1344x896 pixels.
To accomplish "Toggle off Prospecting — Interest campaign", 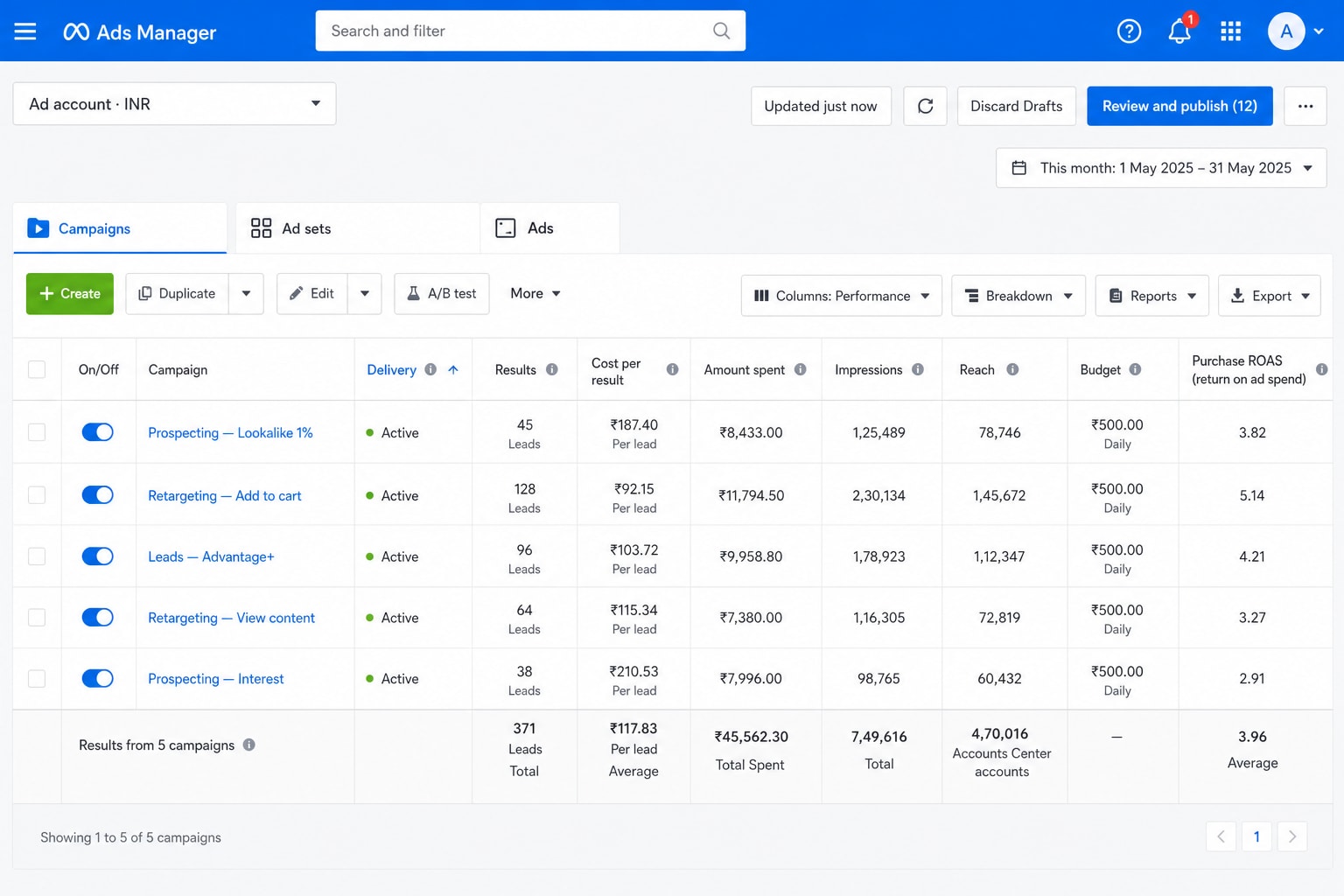I will [97, 678].
